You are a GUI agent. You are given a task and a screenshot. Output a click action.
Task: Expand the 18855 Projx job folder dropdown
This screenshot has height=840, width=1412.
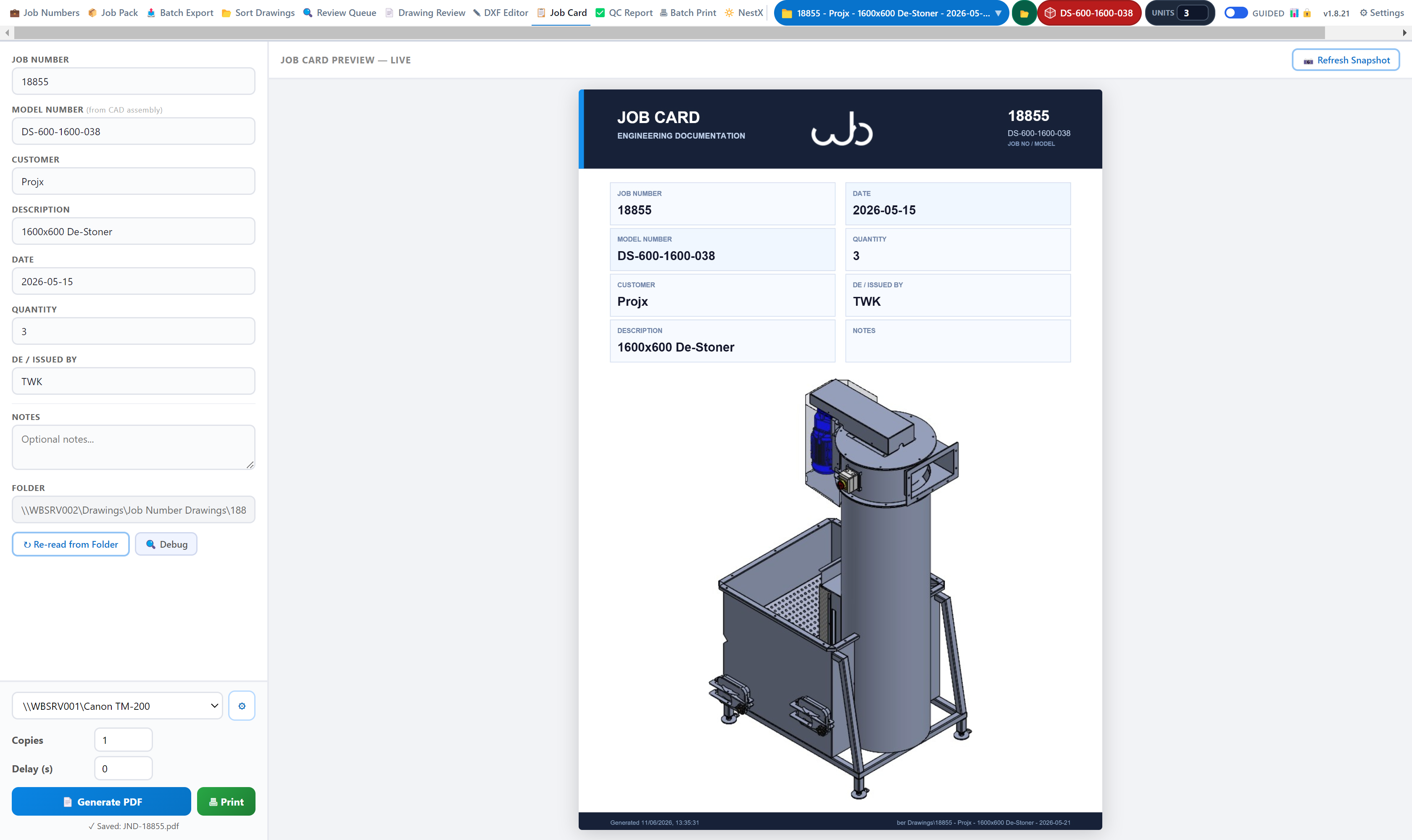pos(891,13)
